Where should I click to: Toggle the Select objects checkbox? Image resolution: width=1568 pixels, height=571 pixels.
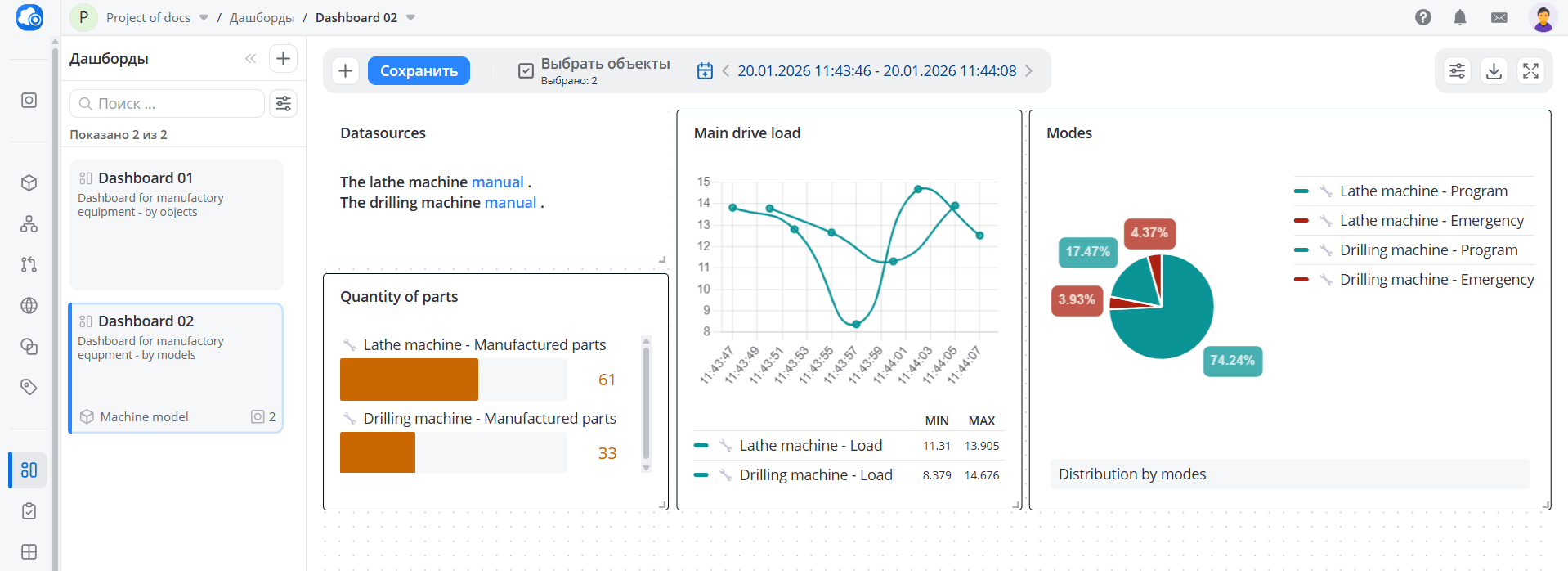pos(526,71)
